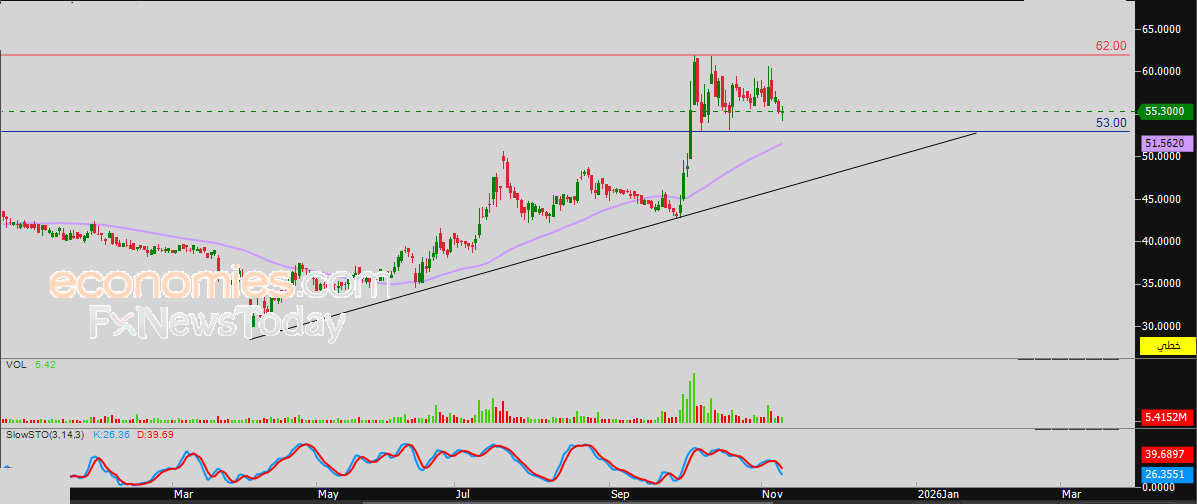Select 2026Jan on the time axis
Viewport: 1197px width, 504px height.
click(x=938, y=494)
